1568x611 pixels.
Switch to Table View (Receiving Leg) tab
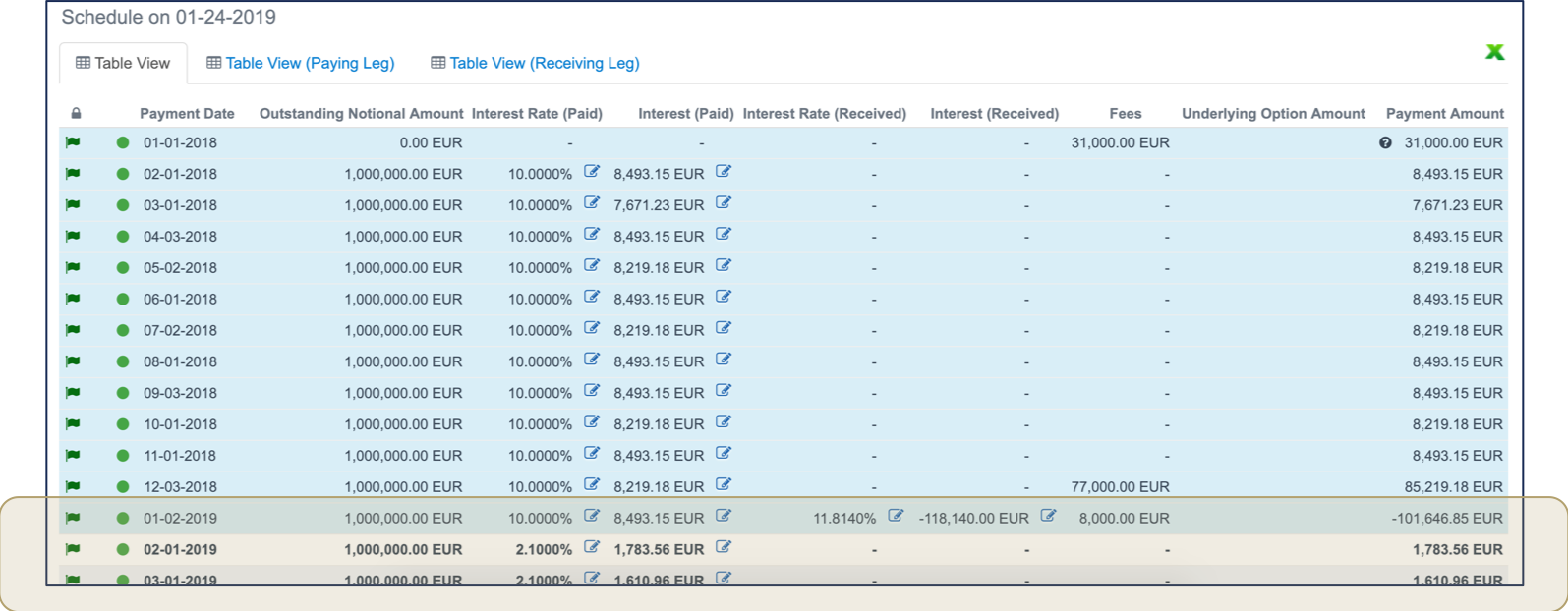[x=535, y=63]
